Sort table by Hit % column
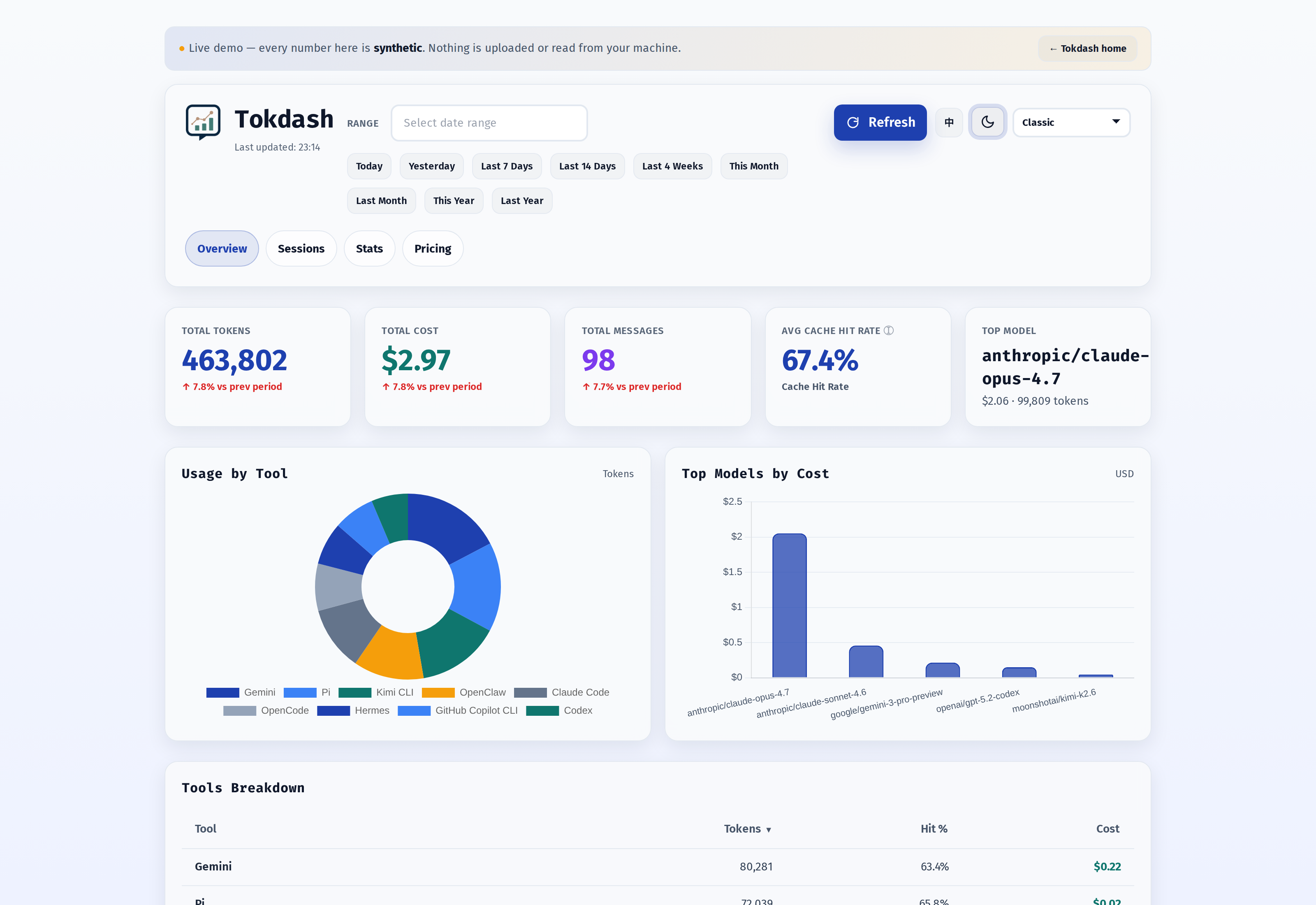1316x905 pixels. (934, 828)
